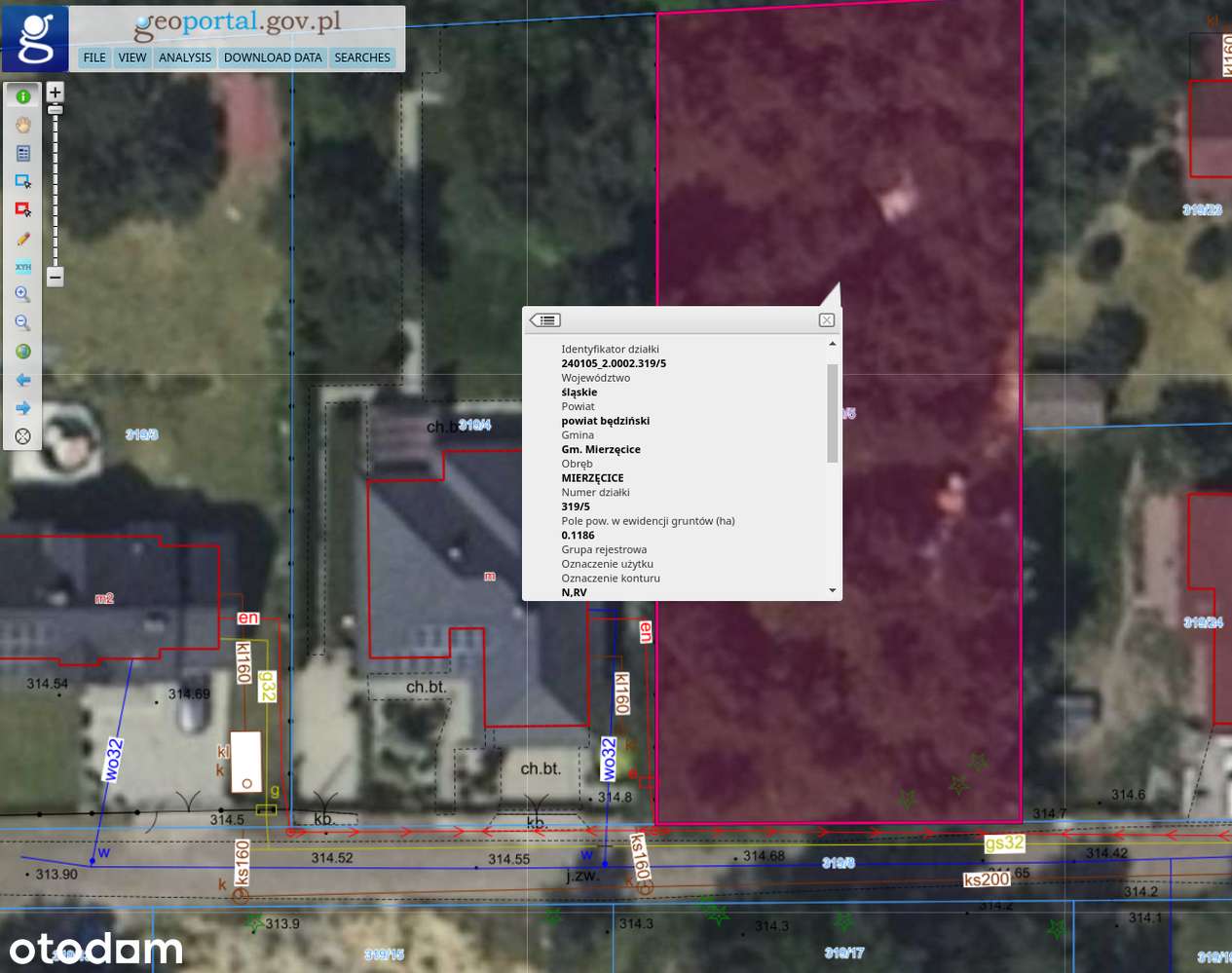Viewport: 1232px width, 973px height.
Task: Open the FILE menu
Action: coord(94,57)
